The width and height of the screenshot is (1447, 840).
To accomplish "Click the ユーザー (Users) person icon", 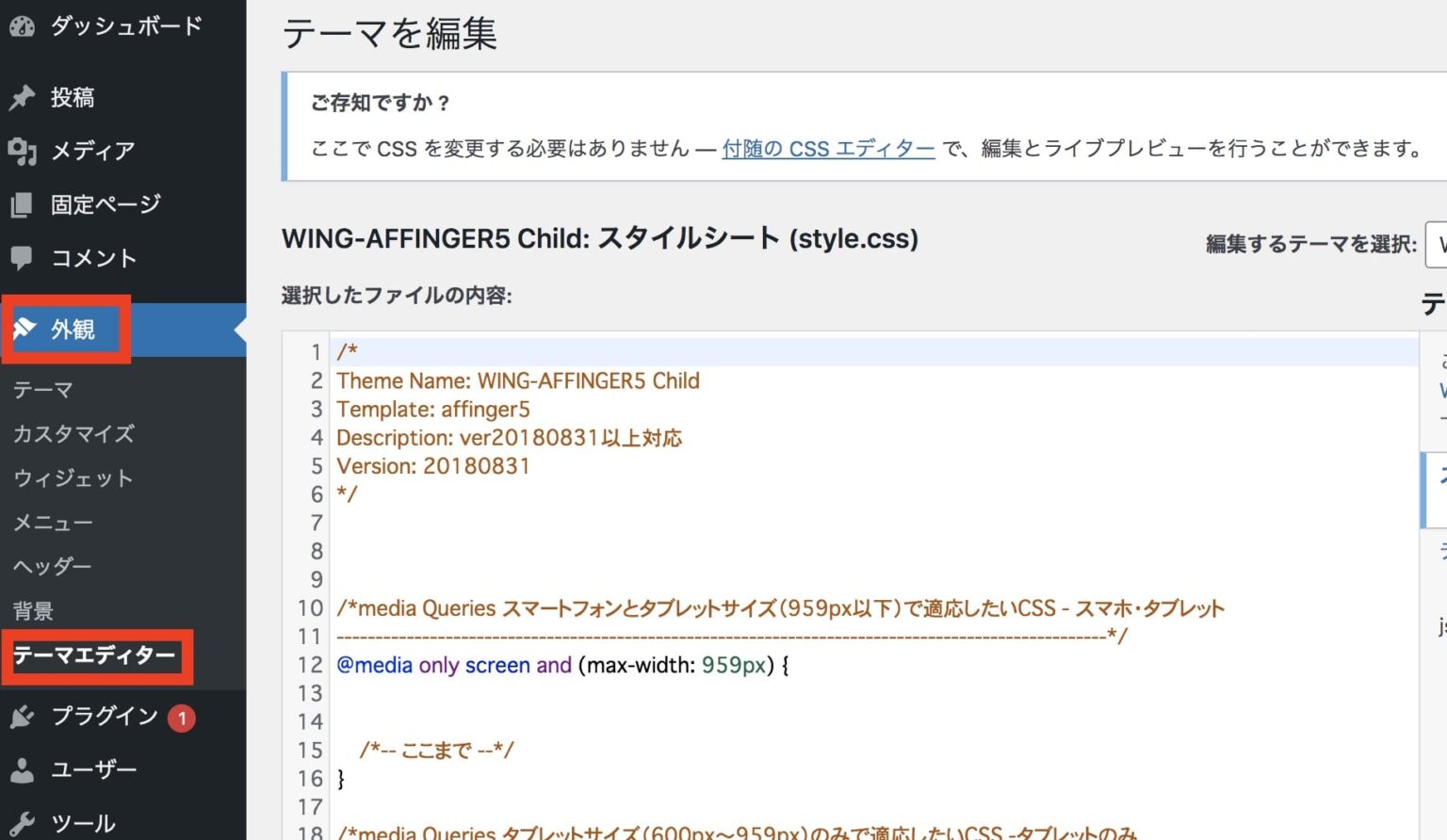I will point(24,769).
